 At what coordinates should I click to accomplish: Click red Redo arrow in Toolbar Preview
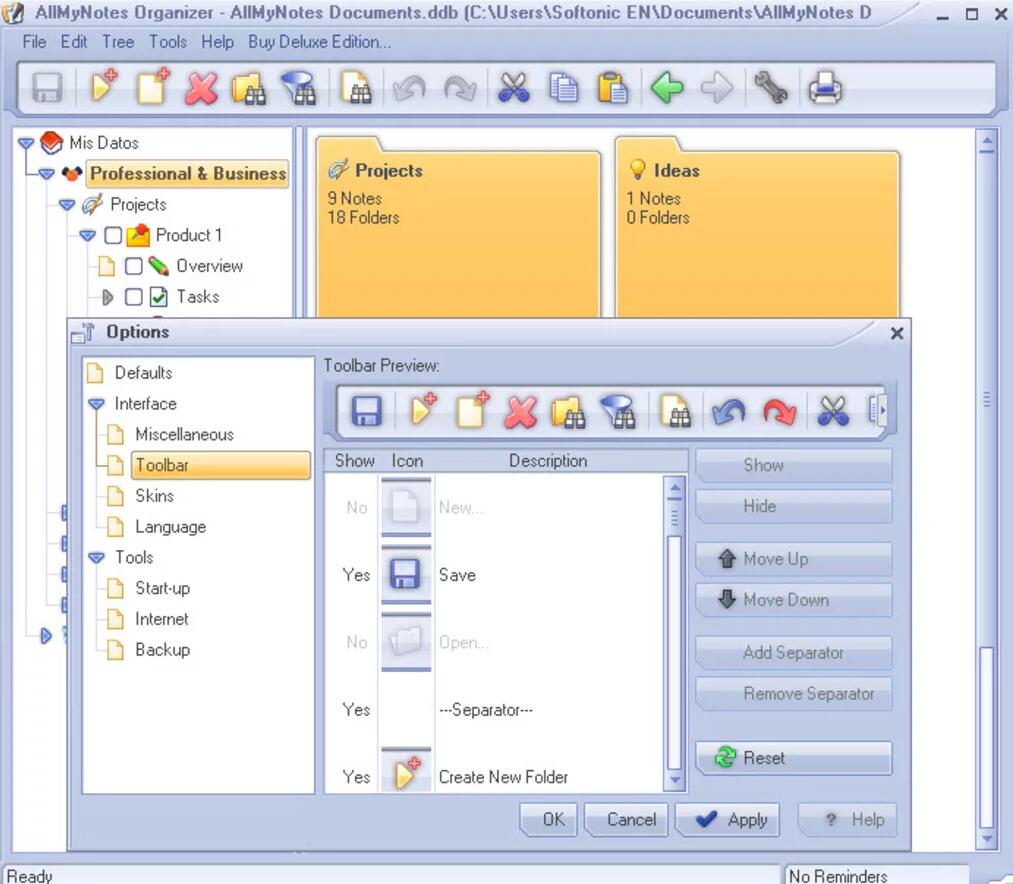[x=779, y=412]
